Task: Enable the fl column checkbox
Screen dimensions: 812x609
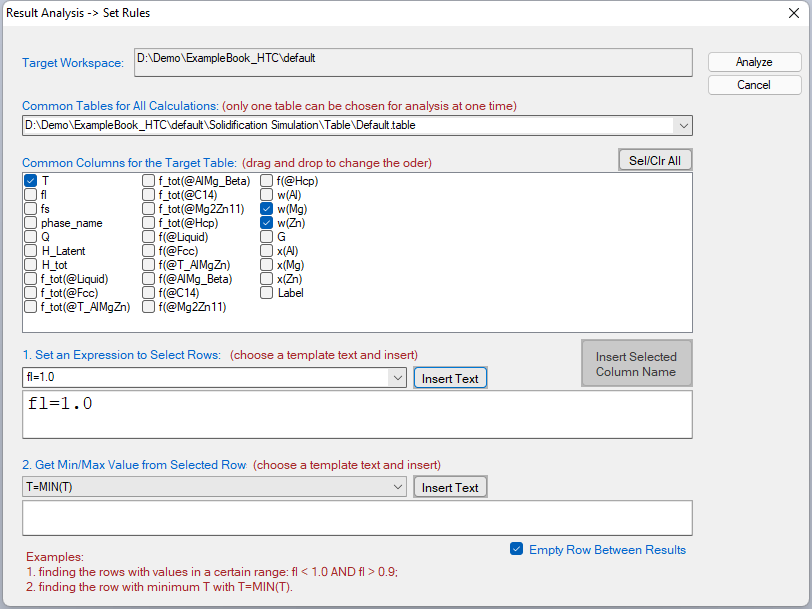Action: (x=29, y=194)
